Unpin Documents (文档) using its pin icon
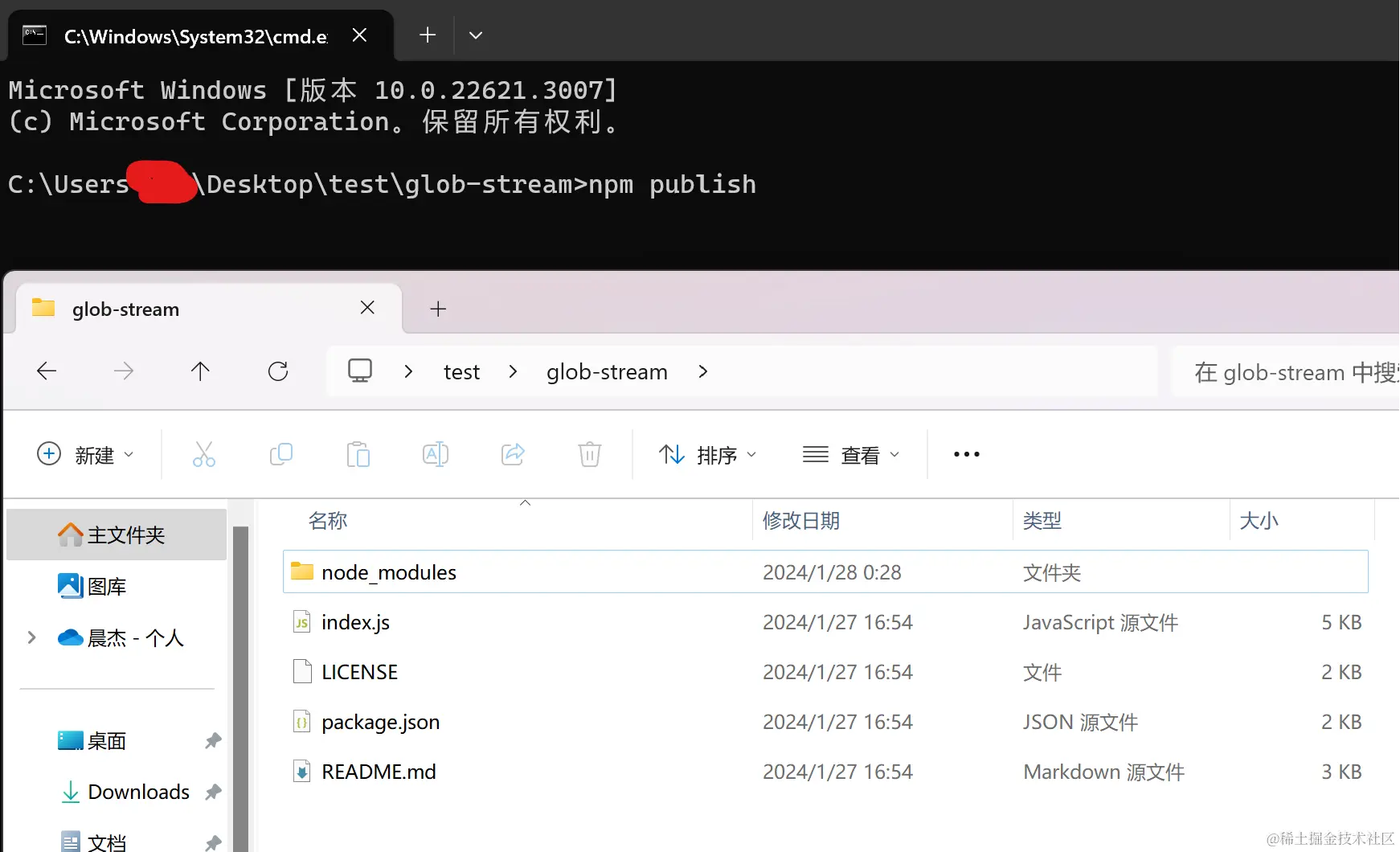This screenshot has height=852, width=1400. click(213, 842)
